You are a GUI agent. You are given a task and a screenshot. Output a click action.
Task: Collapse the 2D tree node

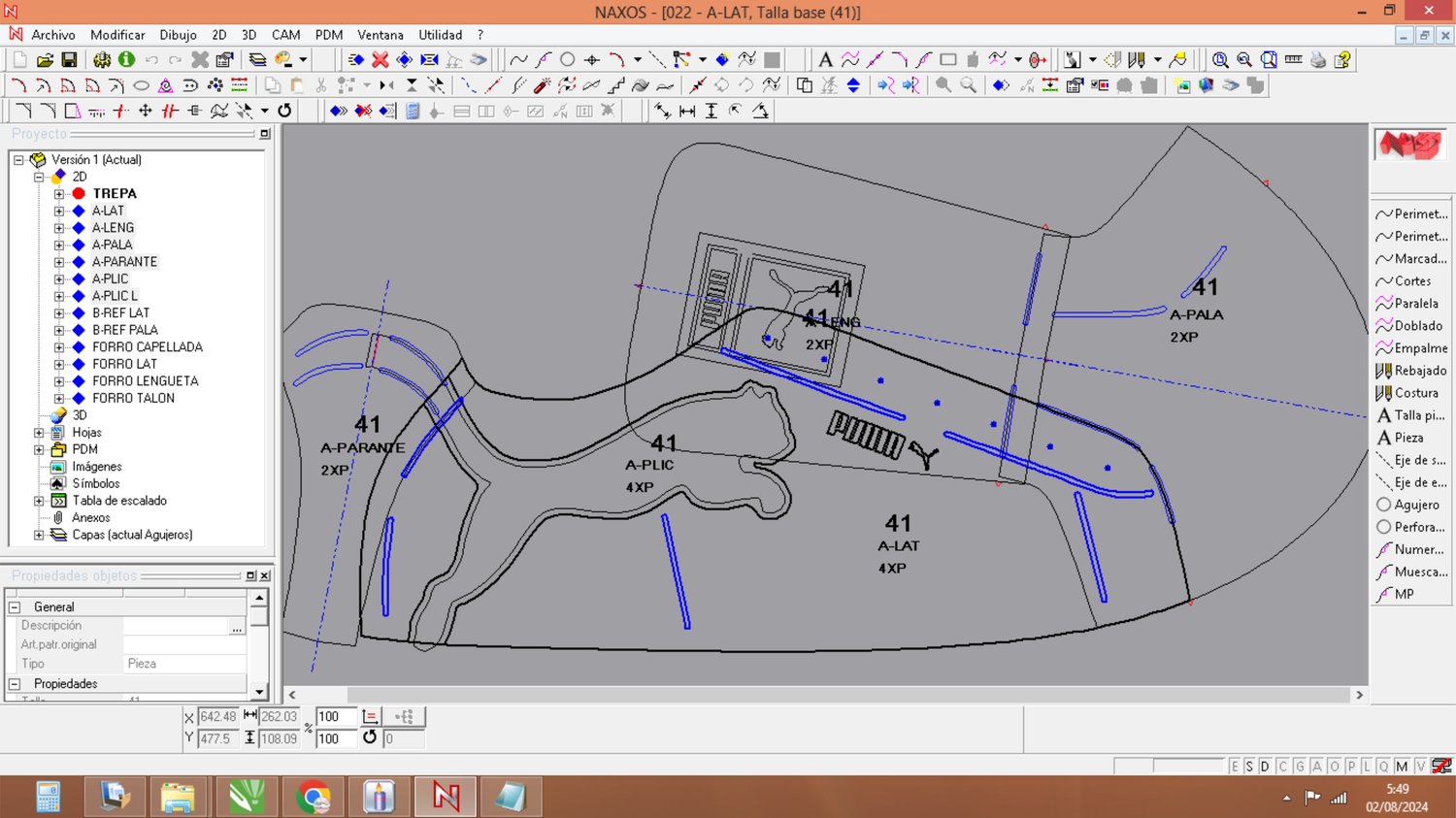(x=39, y=177)
